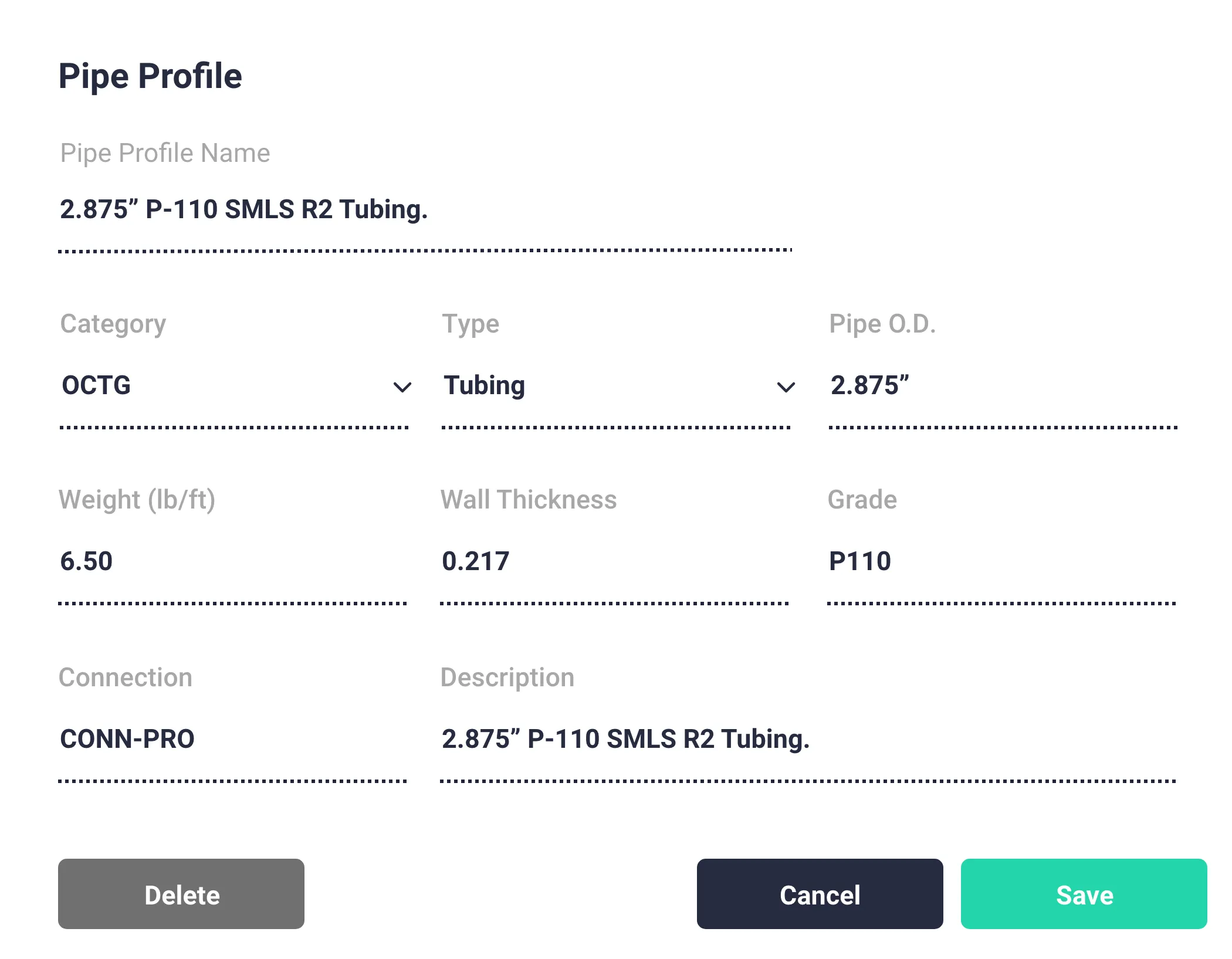The width and height of the screenshot is (1232, 959).
Task: Click the Wall Thickness label
Action: 529,500
